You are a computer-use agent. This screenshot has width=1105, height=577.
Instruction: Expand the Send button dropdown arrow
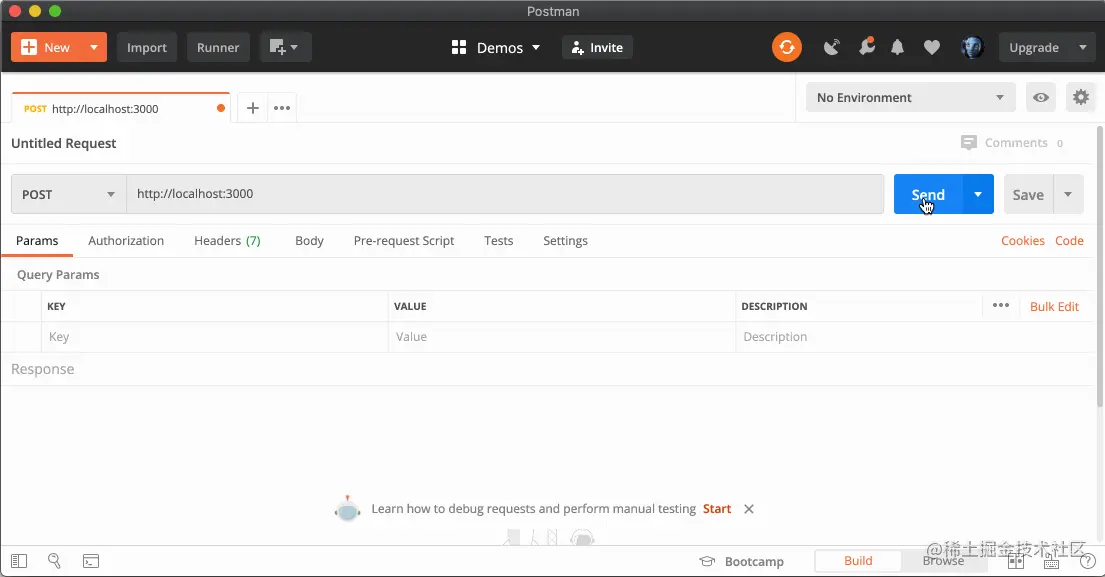[978, 194]
